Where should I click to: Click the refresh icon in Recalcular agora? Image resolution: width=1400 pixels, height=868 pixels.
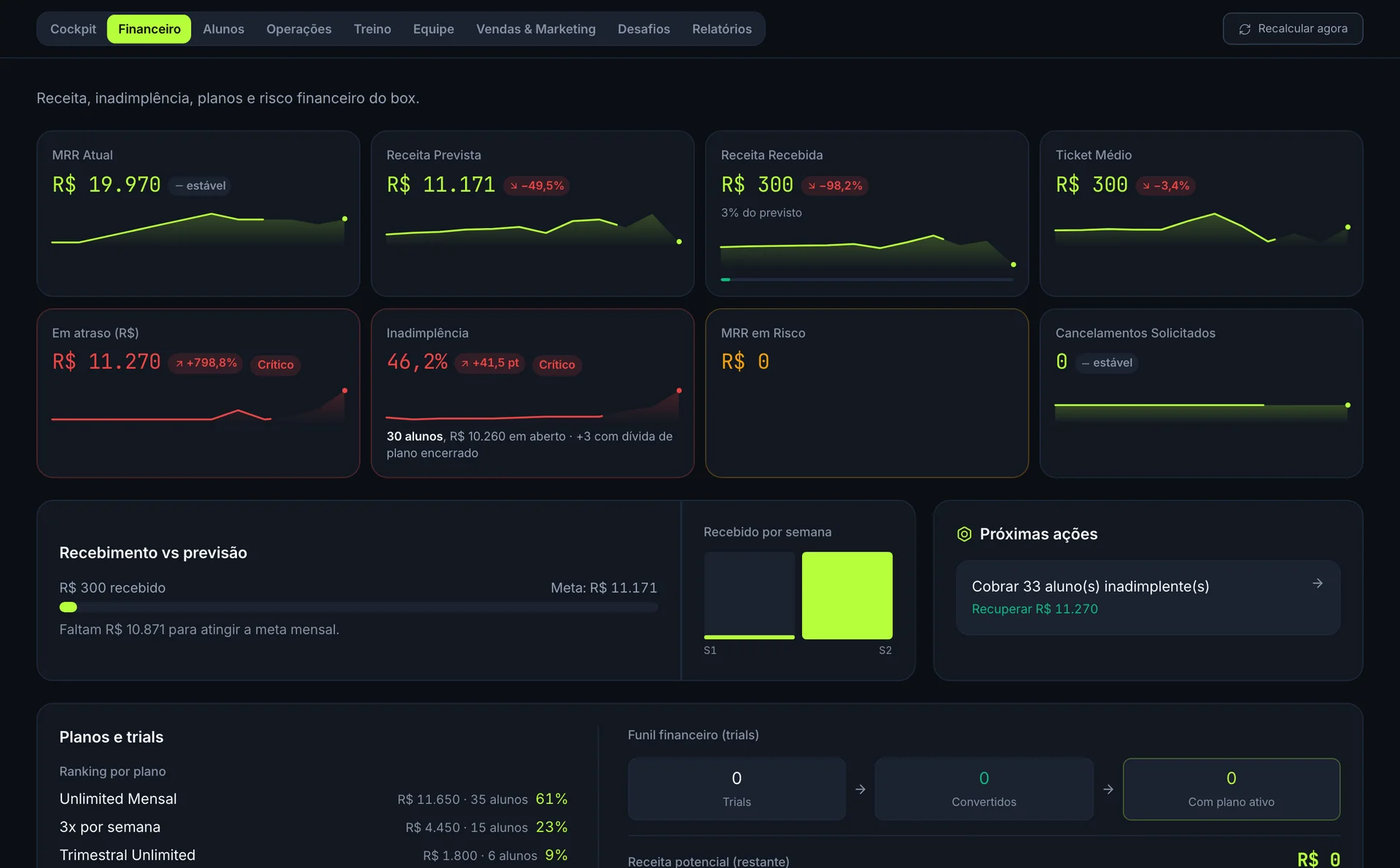1245,29
